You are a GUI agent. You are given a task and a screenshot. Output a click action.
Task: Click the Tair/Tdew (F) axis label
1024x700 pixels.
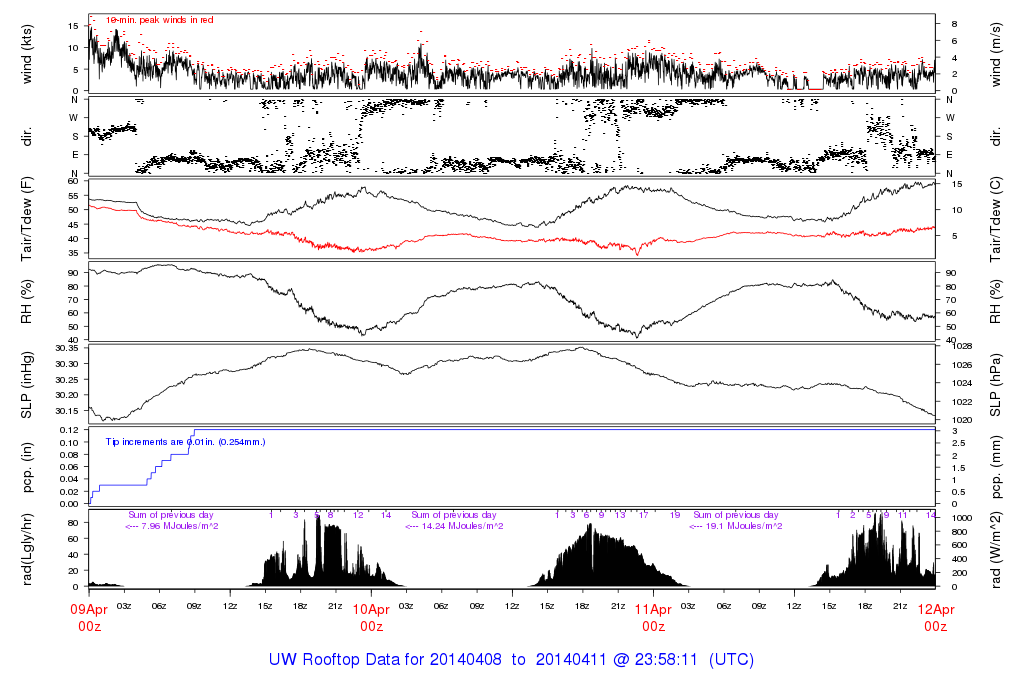pos(27,219)
